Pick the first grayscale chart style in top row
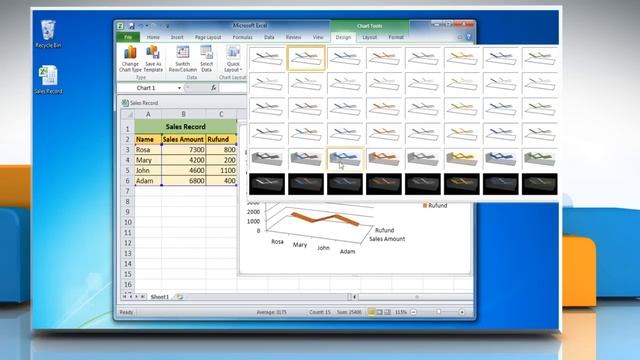The height and width of the screenshot is (360, 640). [x=267, y=58]
